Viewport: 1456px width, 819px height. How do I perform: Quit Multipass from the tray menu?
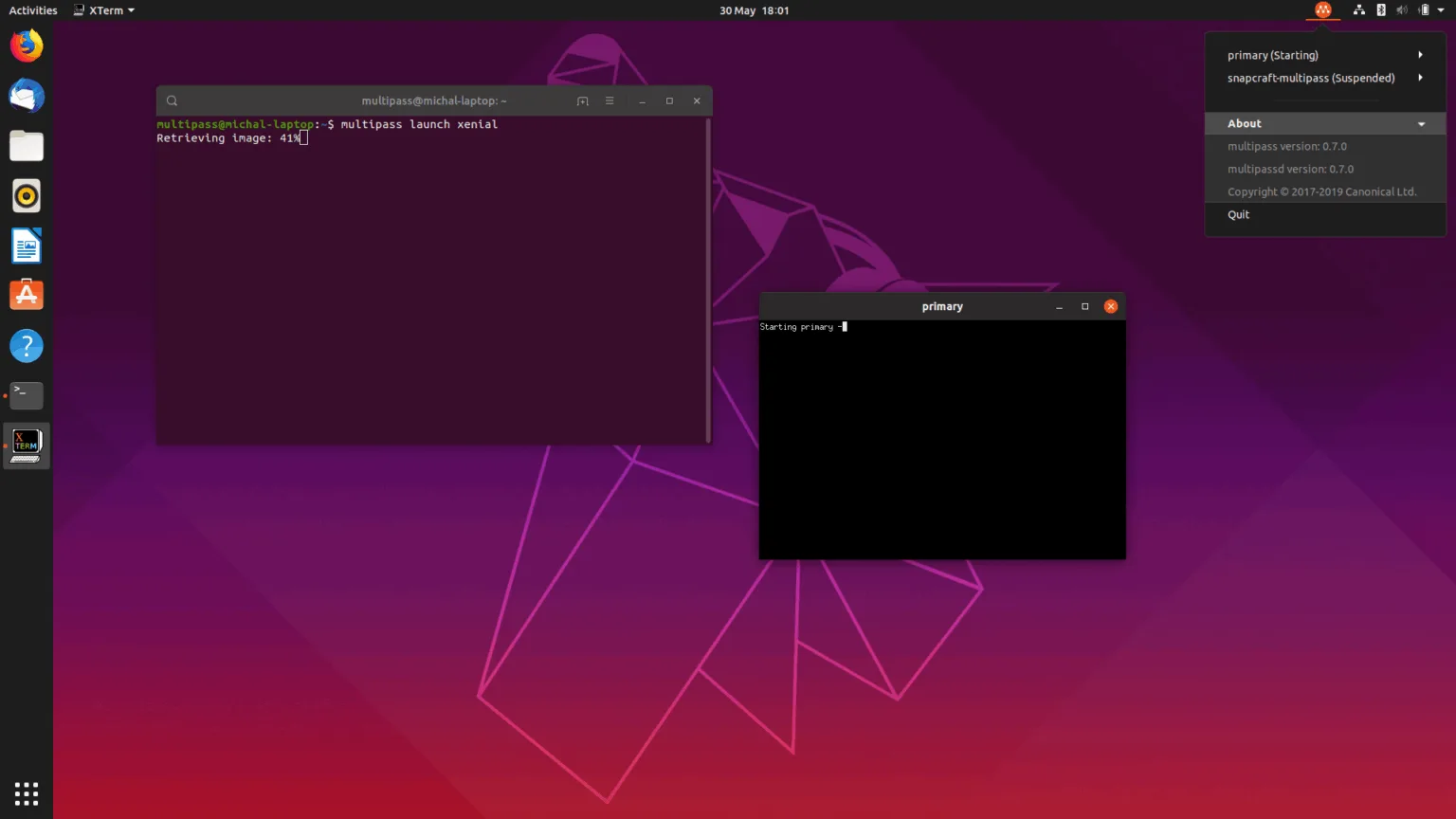pyautogui.click(x=1238, y=214)
